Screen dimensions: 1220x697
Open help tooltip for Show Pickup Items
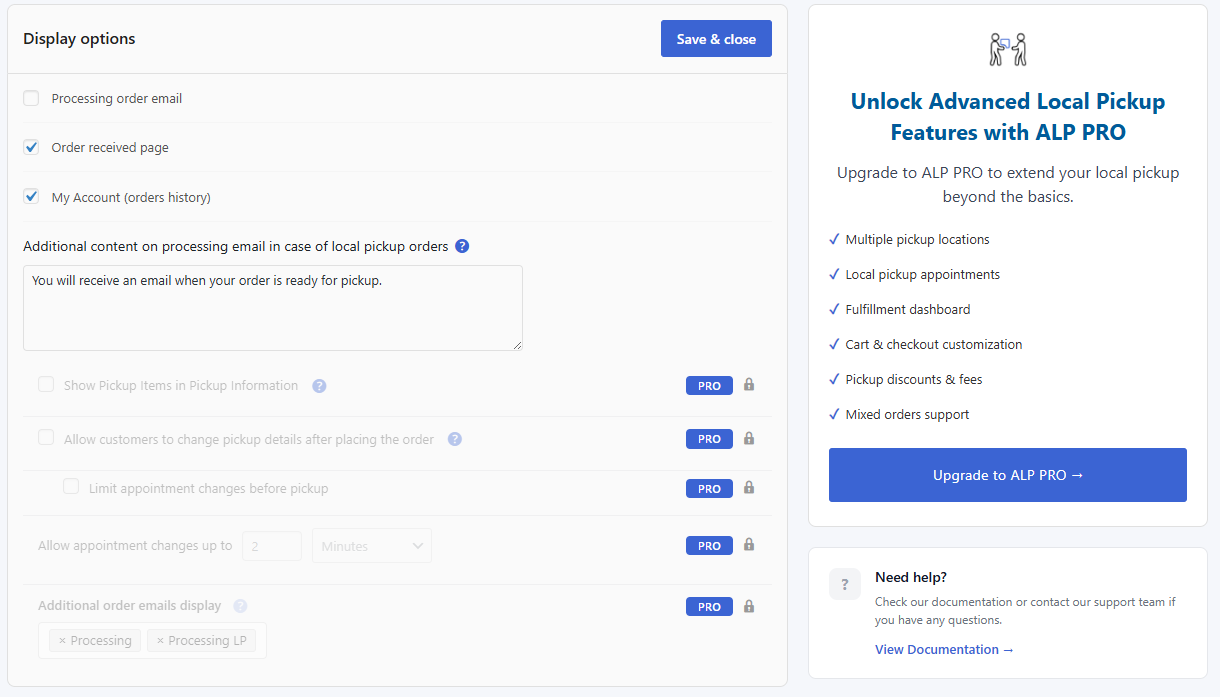(319, 386)
